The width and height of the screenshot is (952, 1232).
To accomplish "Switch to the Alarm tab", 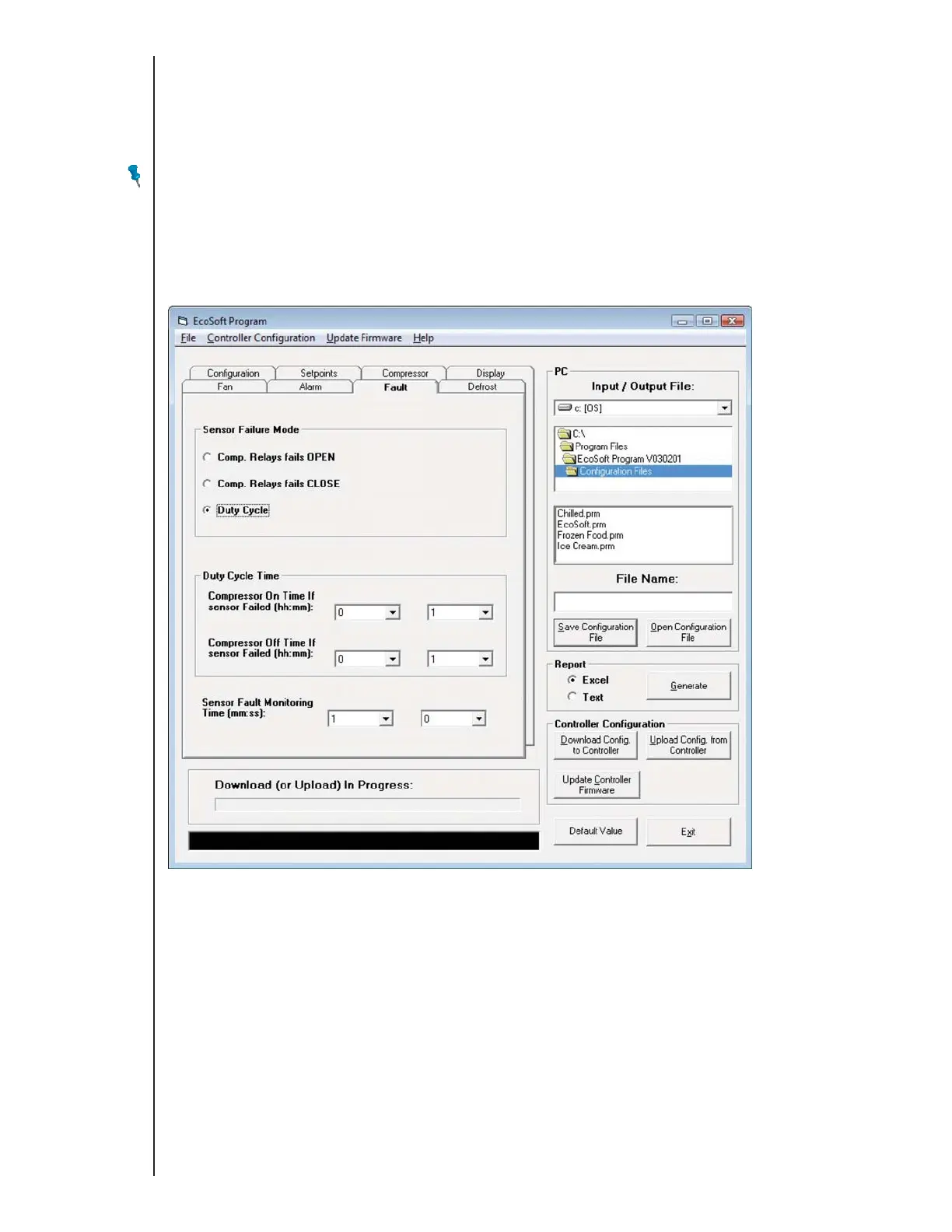I will [x=310, y=387].
